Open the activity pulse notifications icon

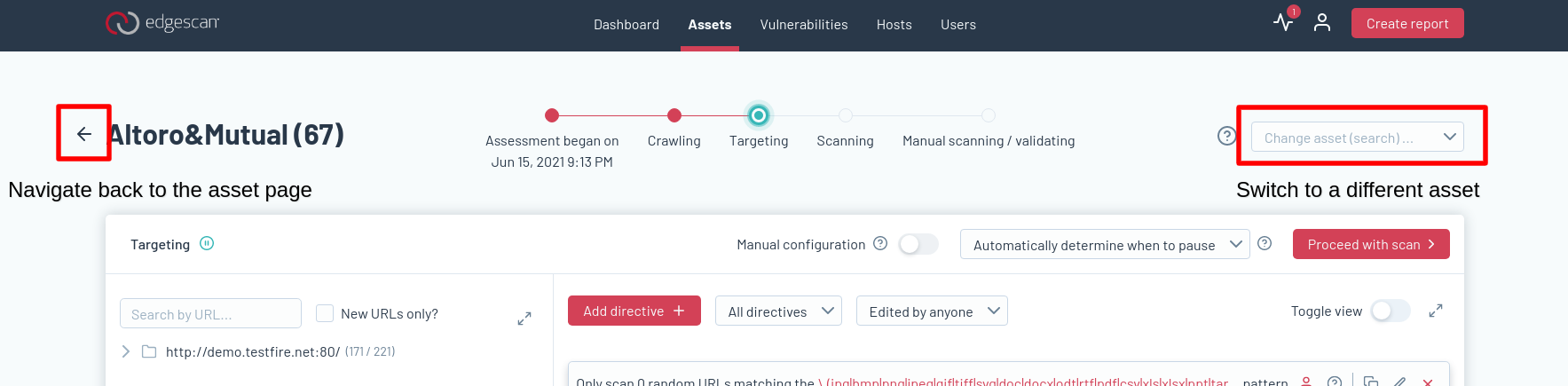tap(1283, 22)
